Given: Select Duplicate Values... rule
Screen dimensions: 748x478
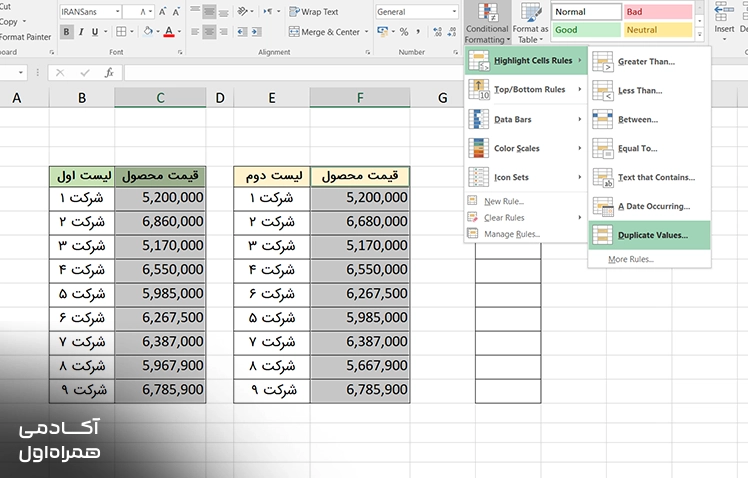Looking at the screenshot, I should [649, 235].
